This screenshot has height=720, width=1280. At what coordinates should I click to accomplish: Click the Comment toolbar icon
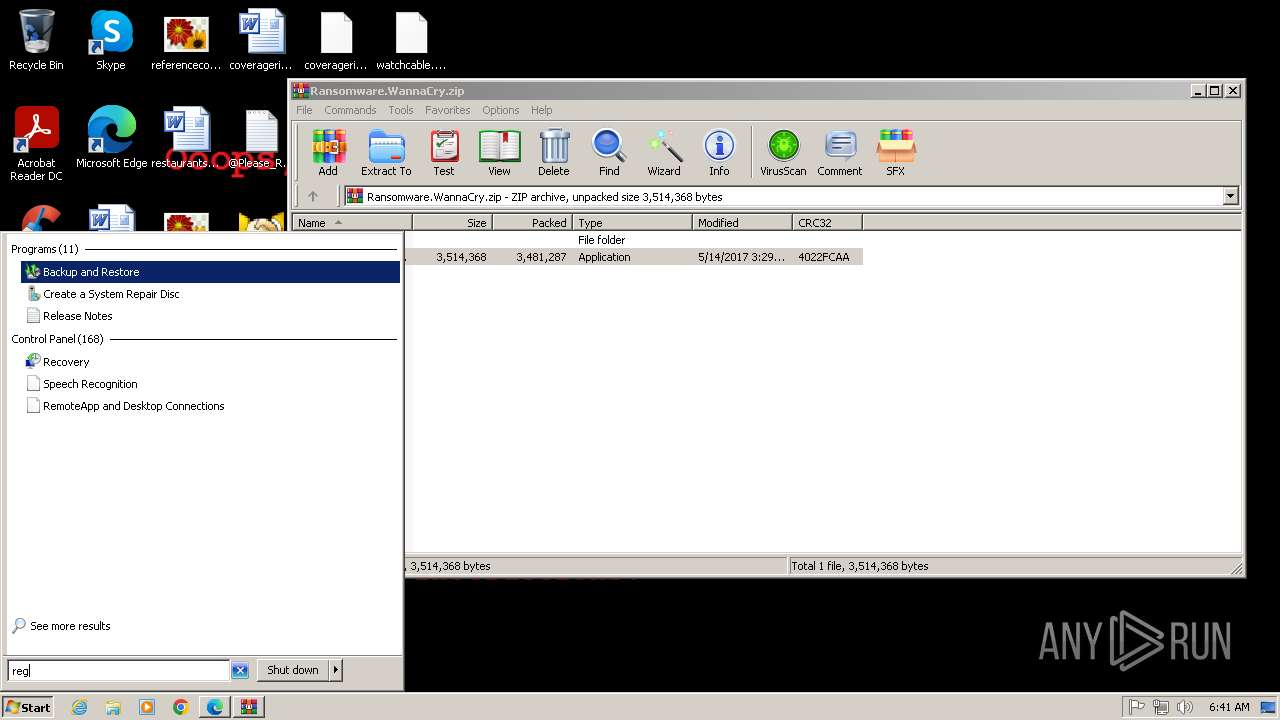click(840, 153)
